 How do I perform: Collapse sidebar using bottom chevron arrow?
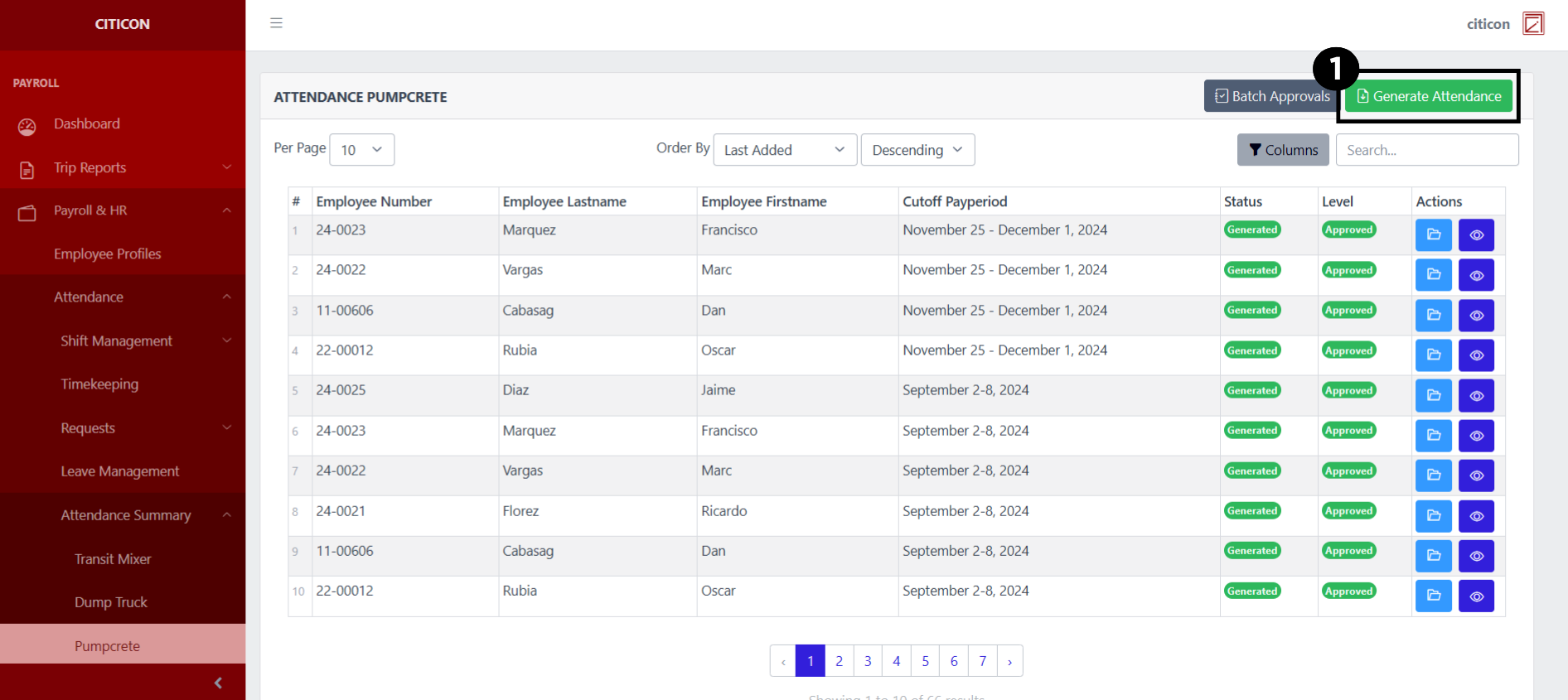click(x=218, y=683)
